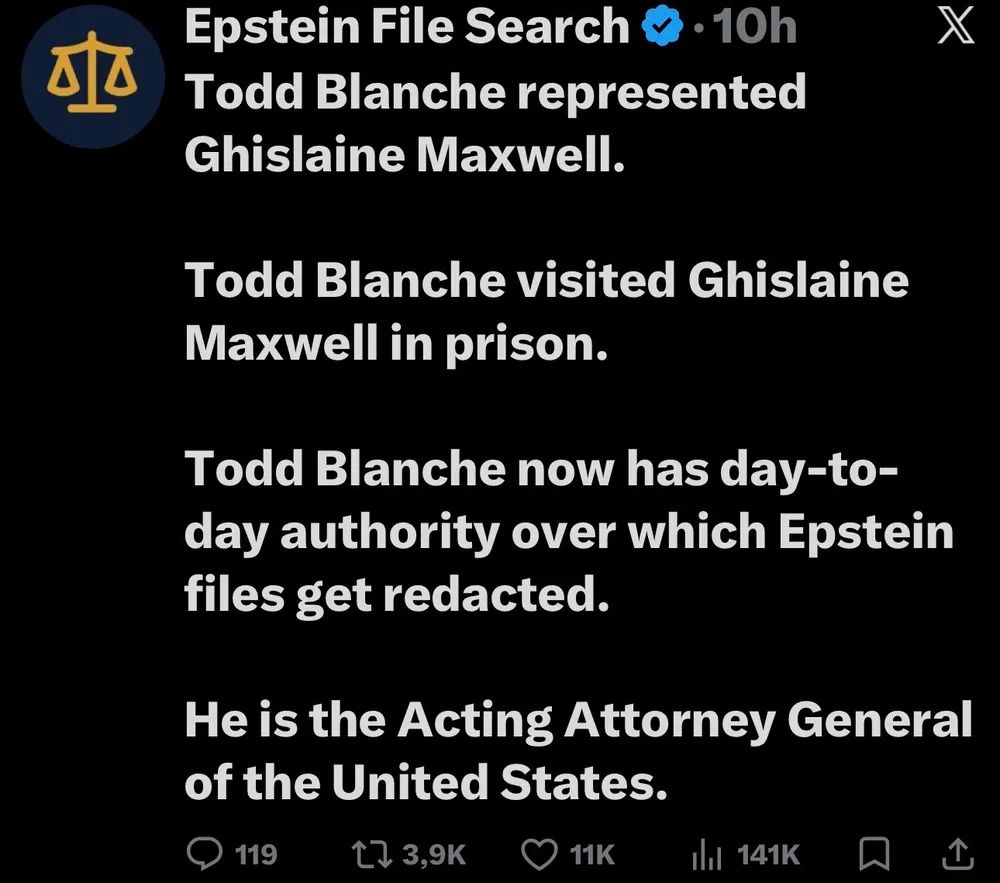
Task: Click the 'Acting Attorney General' sentence
Action: (578, 751)
